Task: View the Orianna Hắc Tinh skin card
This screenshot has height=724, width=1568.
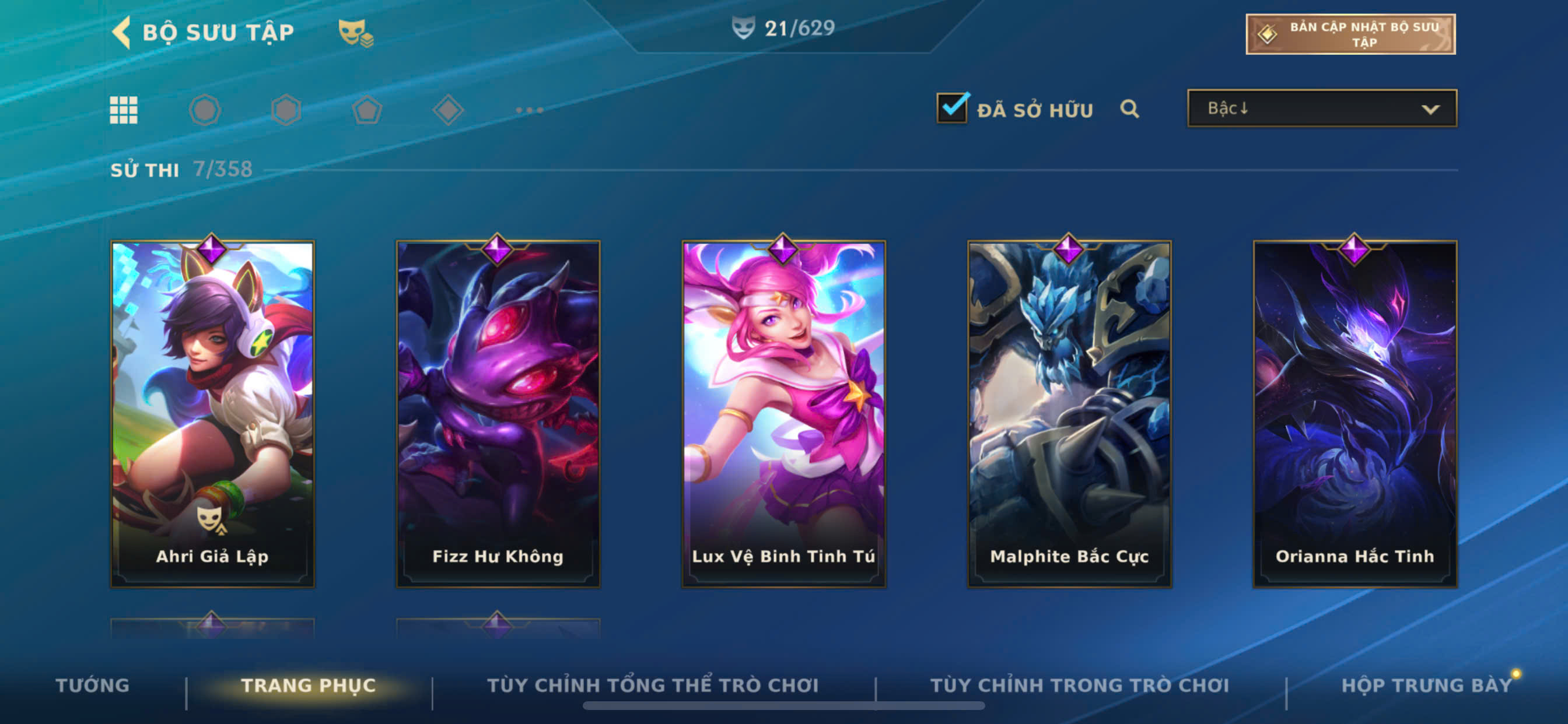Action: [1355, 414]
